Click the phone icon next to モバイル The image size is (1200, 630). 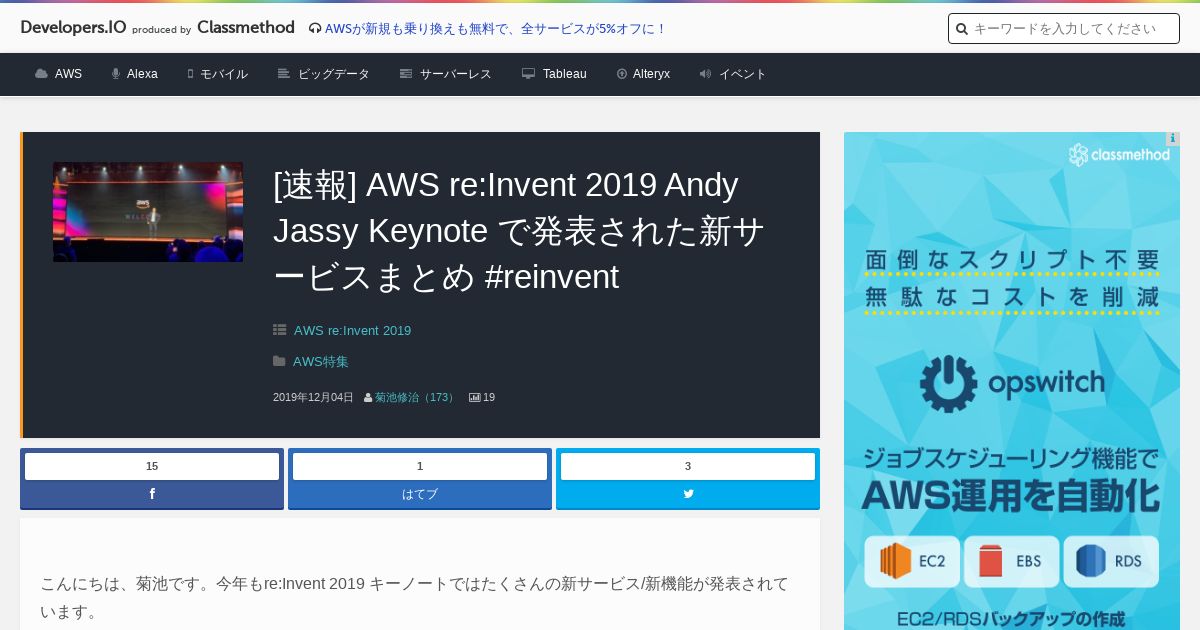coord(190,74)
